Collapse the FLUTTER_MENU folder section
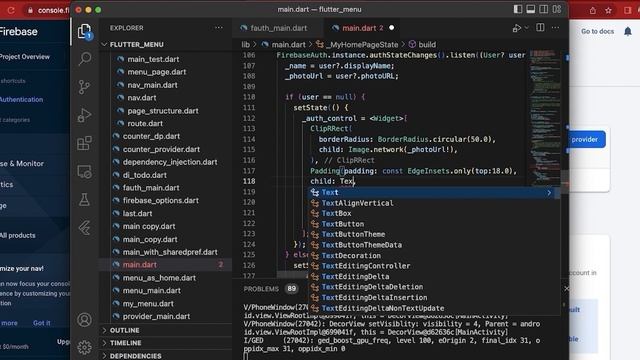Screen dimensions: 640x360 pyautogui.click(x=136, y=44)
